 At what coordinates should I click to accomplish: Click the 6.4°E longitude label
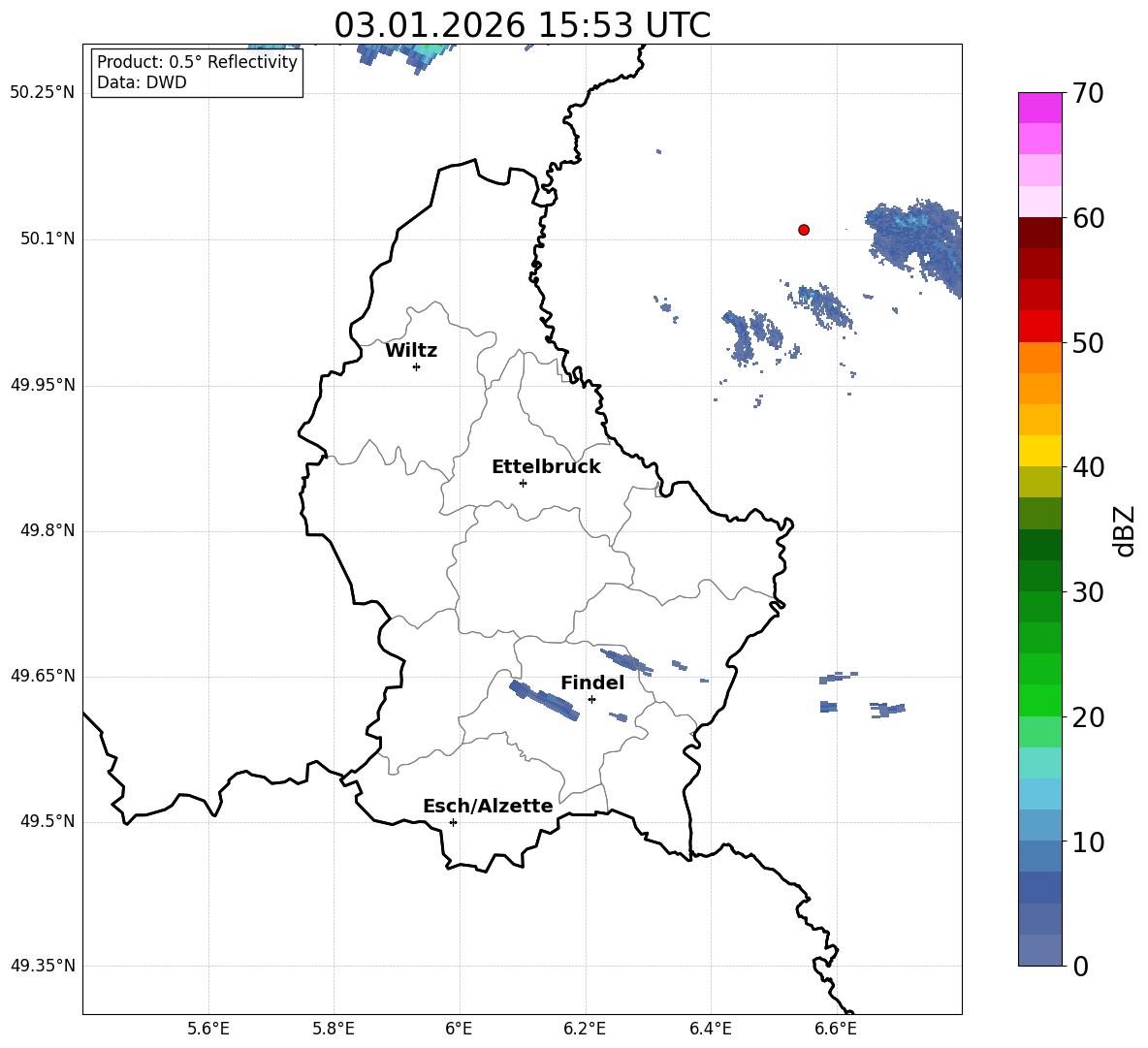[710, 1029]
